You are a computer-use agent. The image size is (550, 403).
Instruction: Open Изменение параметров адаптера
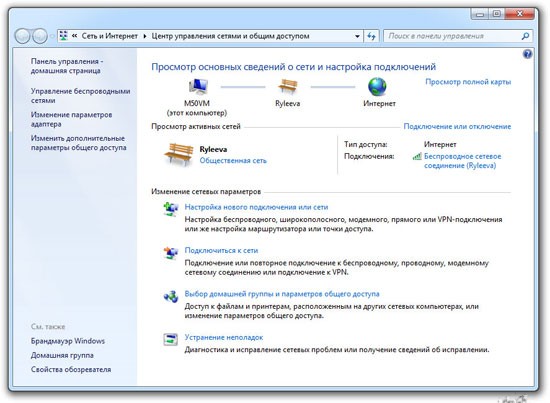click(71, 119)
